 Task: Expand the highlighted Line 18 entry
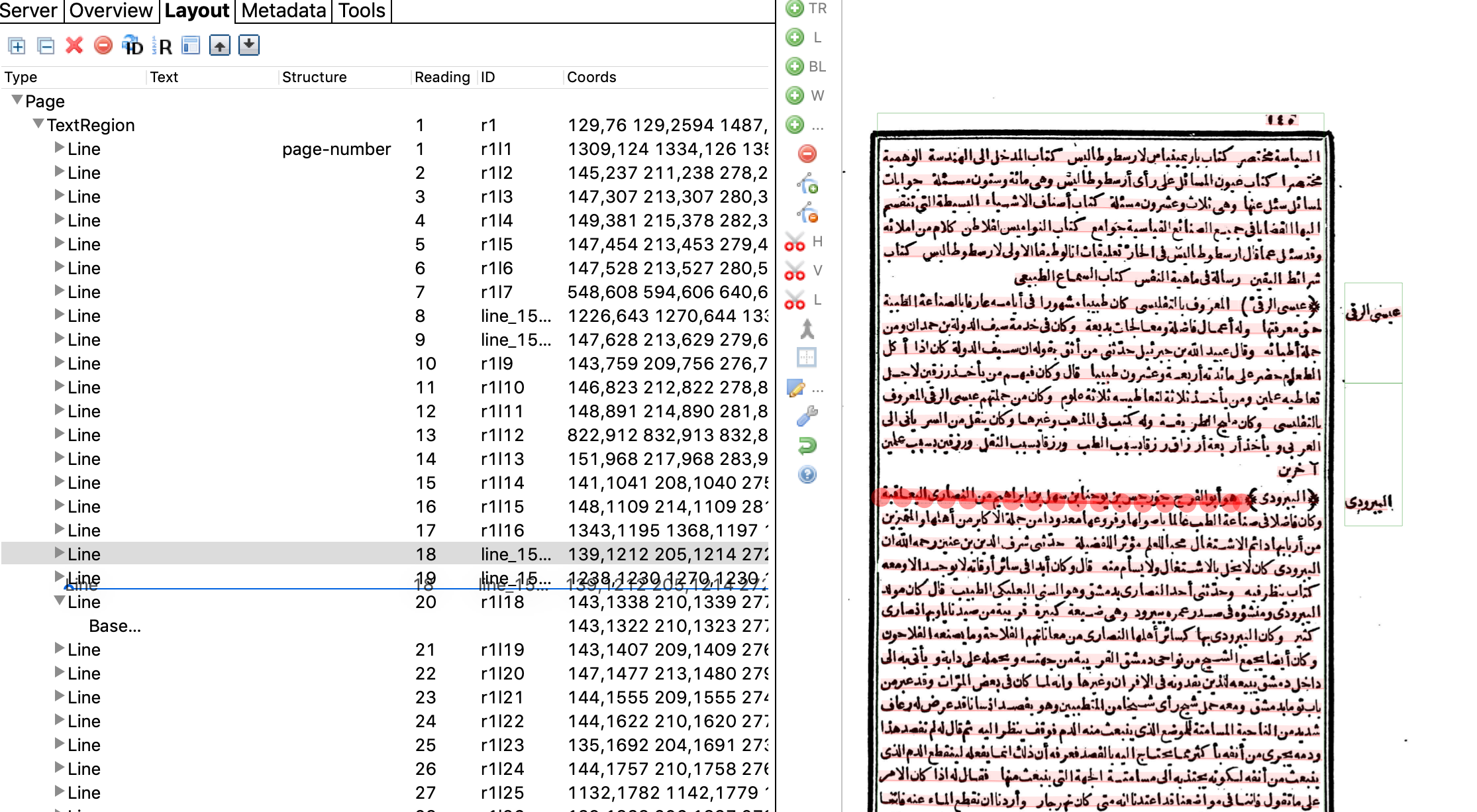pos(60,554)
